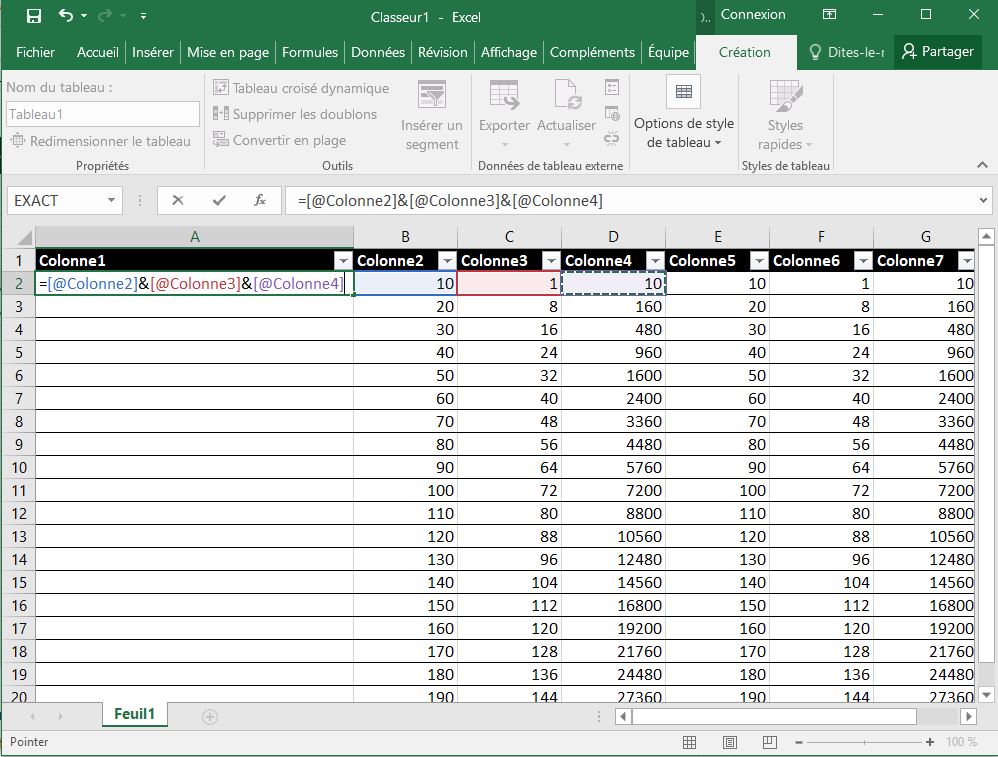This screenshot has height=757, width=998.
Task: Switch to Page Layout view icon
Action: pos(729,742)
